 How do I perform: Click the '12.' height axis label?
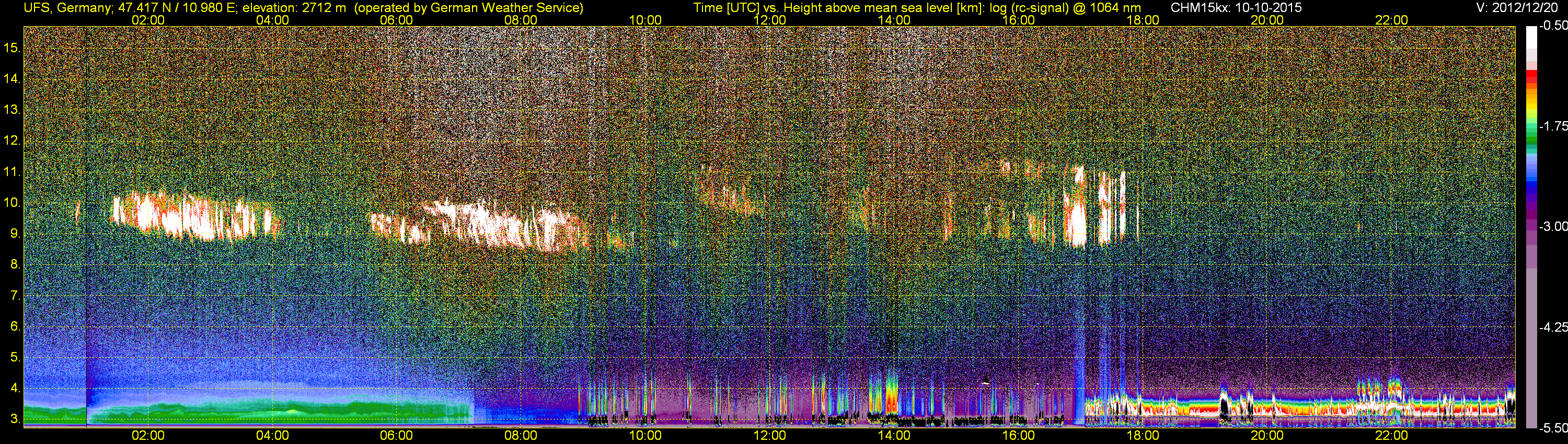(x=12, y=141)
